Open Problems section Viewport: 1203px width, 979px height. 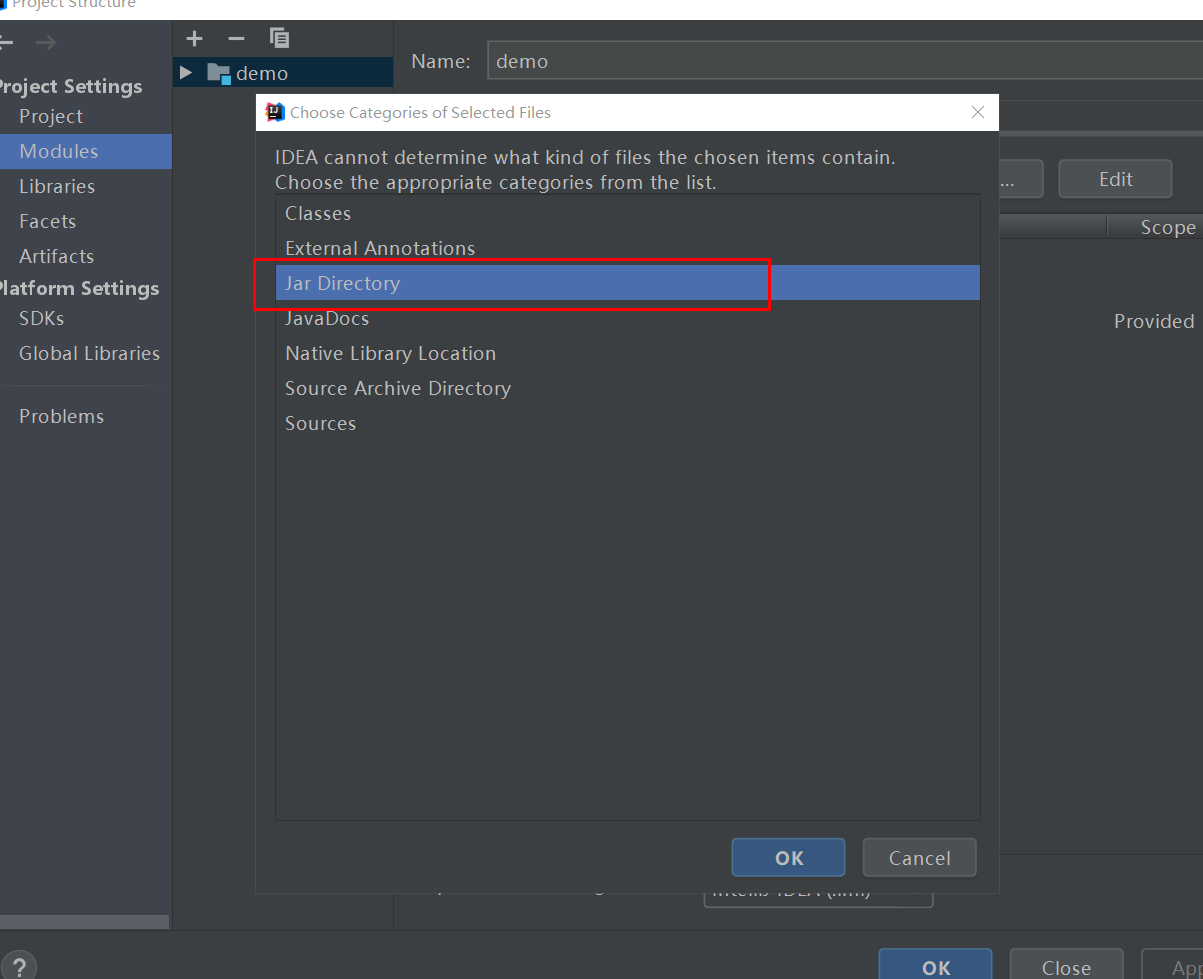click(x=61, y=416)
